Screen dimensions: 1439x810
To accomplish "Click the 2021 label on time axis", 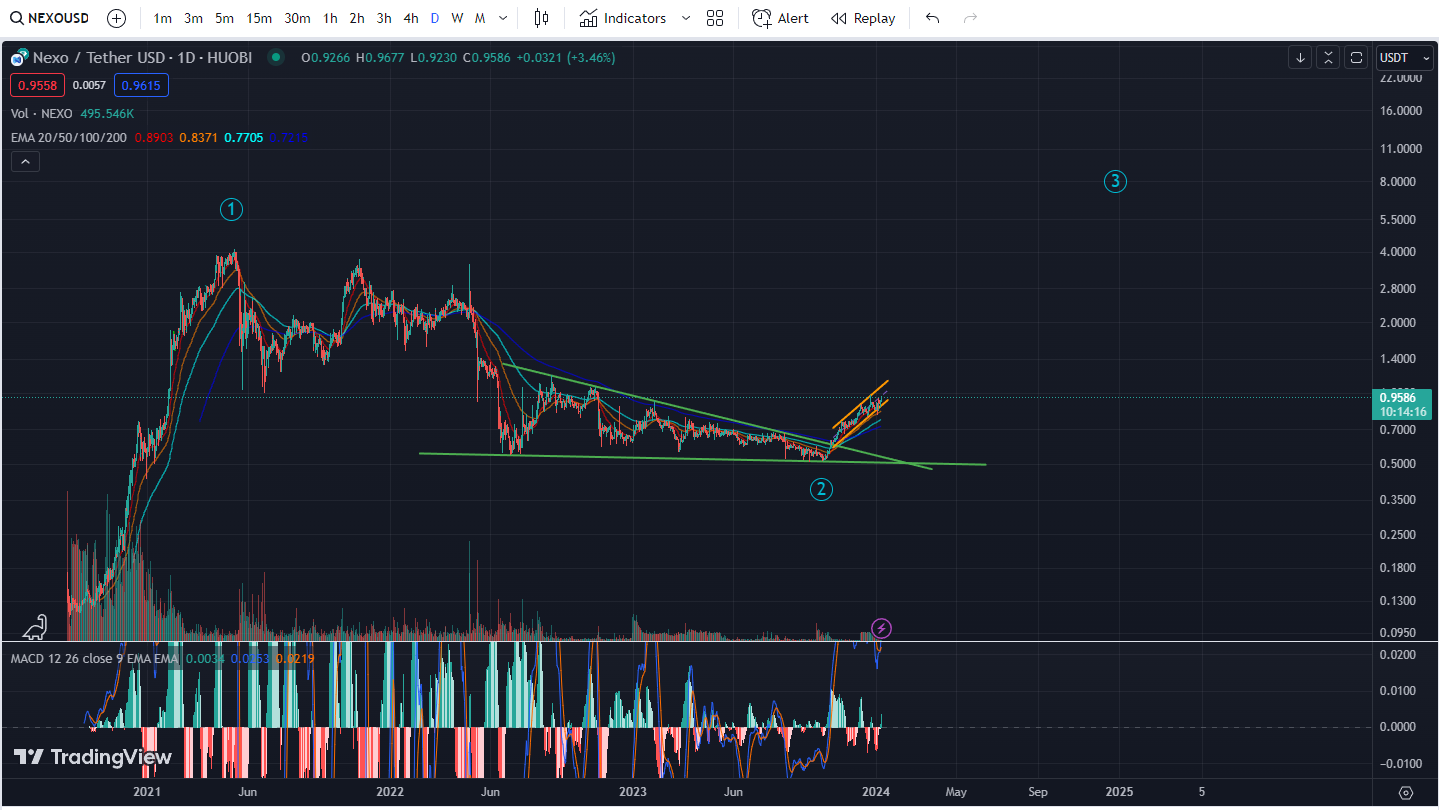I will pos(147,792).
